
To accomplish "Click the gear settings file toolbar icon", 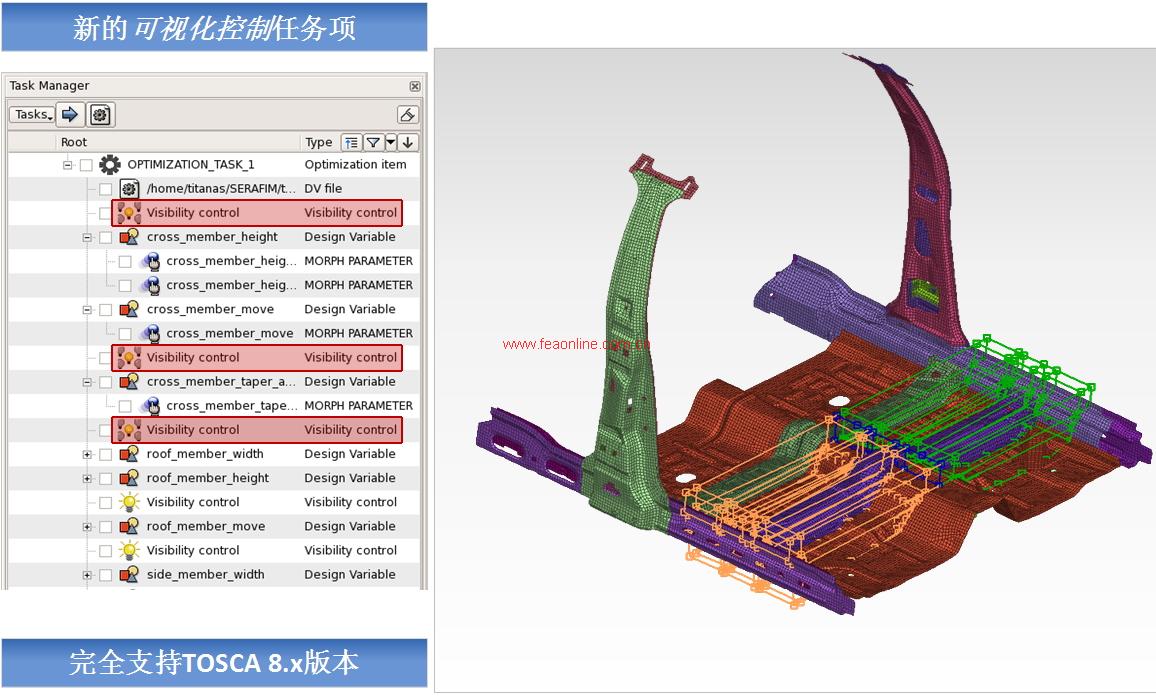I will (x=100, y=115).
